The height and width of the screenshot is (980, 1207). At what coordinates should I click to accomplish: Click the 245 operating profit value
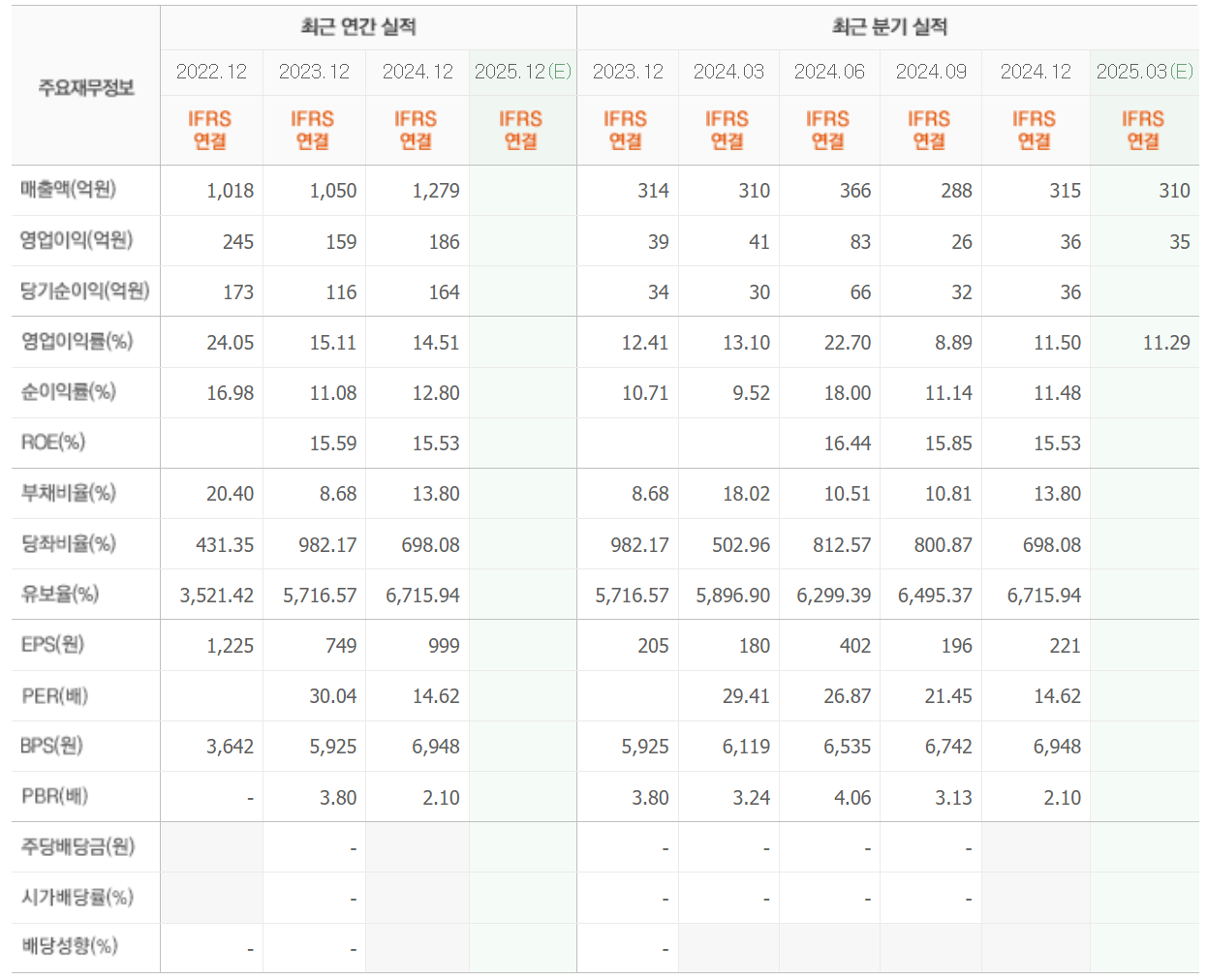coord(238,242)
